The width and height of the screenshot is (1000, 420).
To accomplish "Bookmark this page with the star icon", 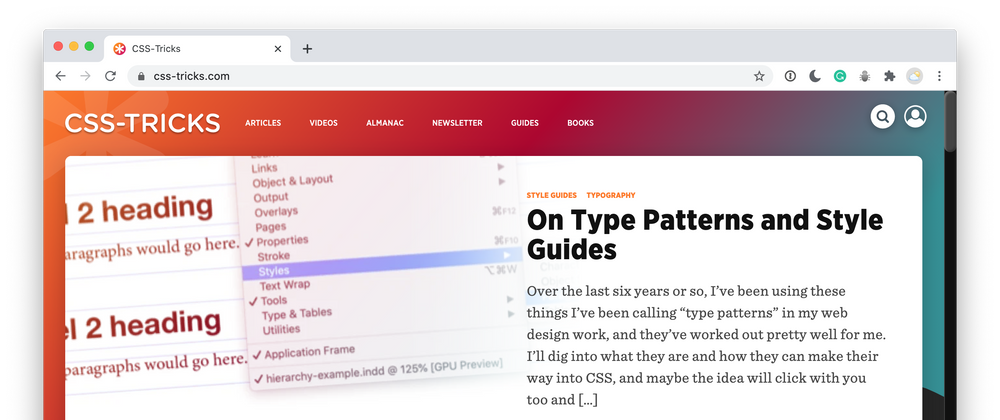I will 759,76.
